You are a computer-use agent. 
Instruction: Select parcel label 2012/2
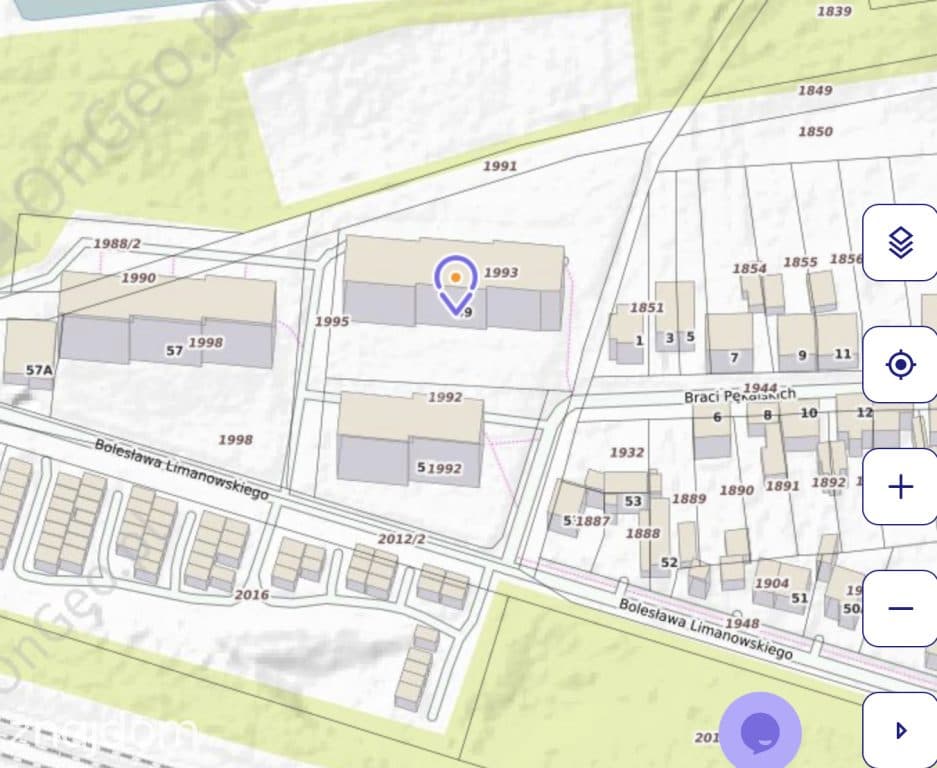point(402,539)
